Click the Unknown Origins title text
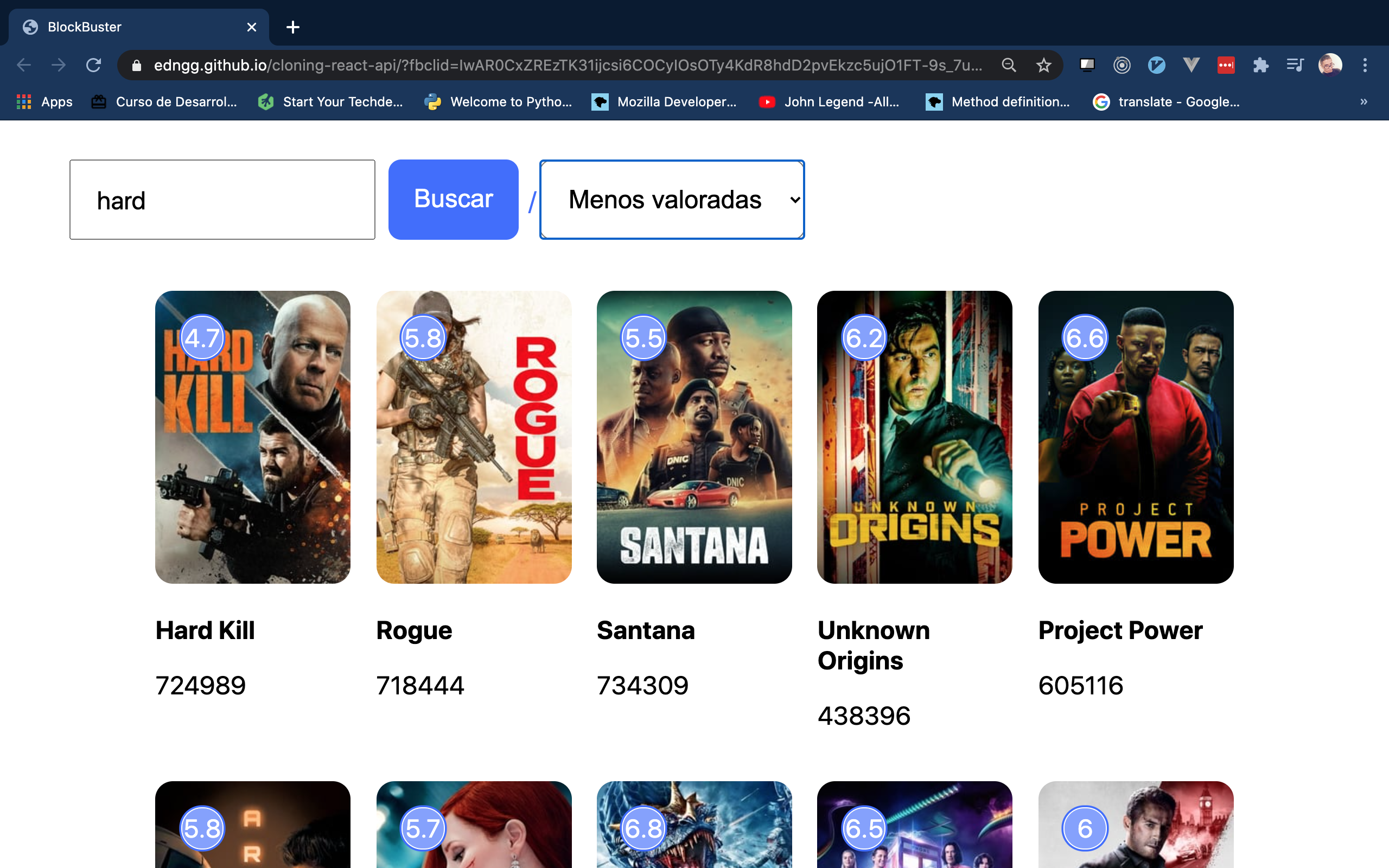 click(x=874, y=646)
